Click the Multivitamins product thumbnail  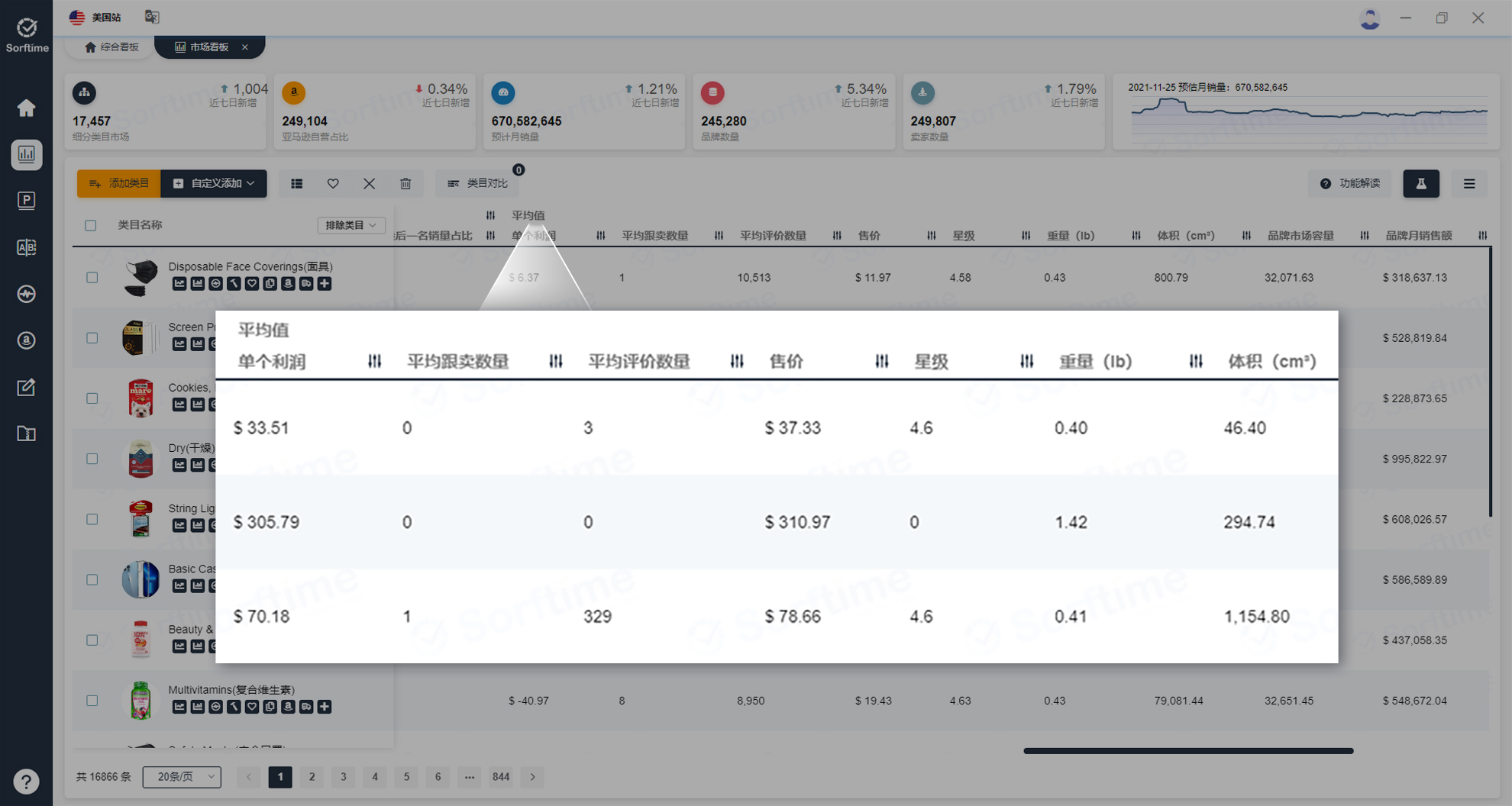tap(141, 701)
